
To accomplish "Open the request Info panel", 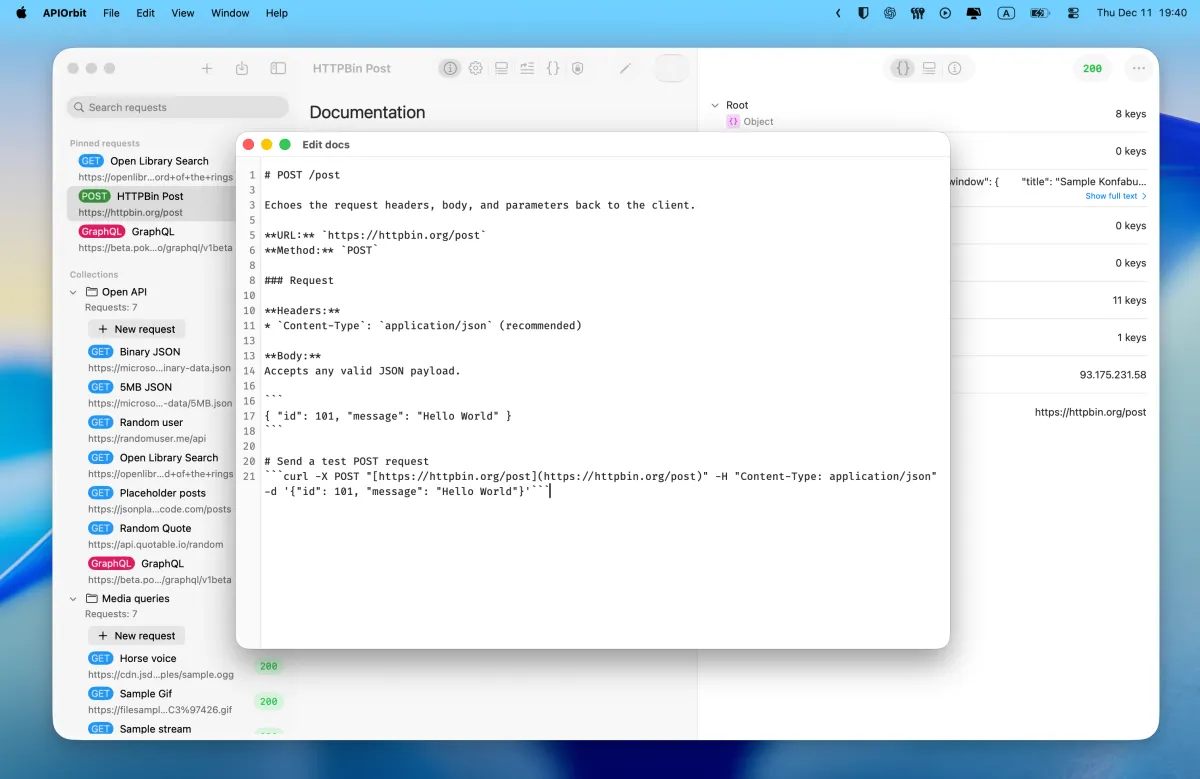I will (450, 68).
